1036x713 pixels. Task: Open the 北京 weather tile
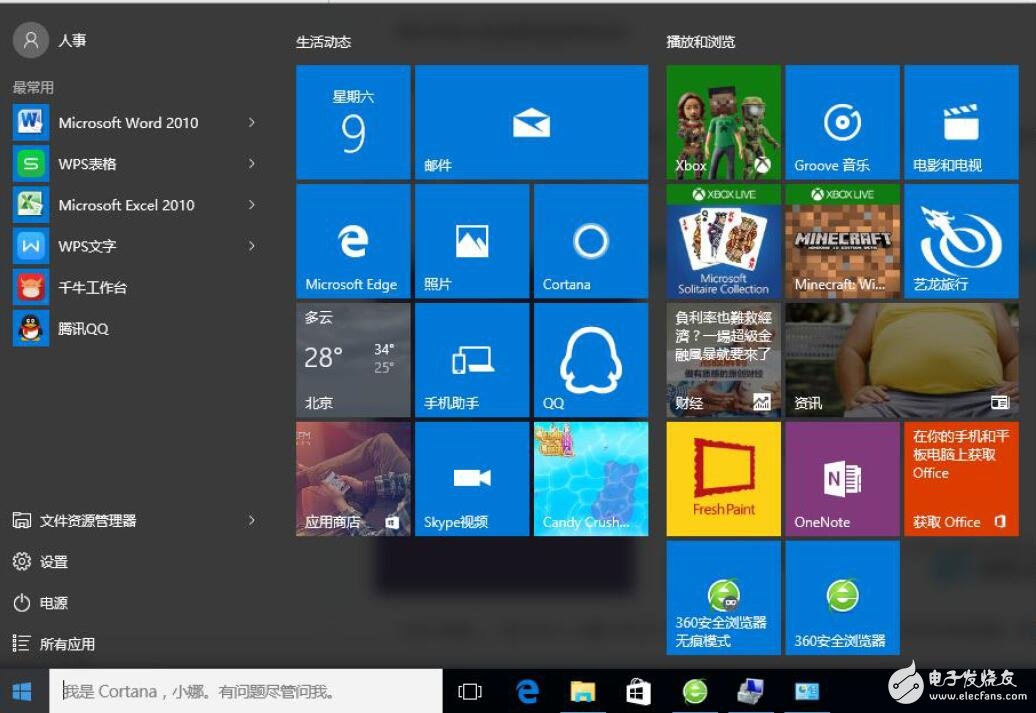(353, 360)
